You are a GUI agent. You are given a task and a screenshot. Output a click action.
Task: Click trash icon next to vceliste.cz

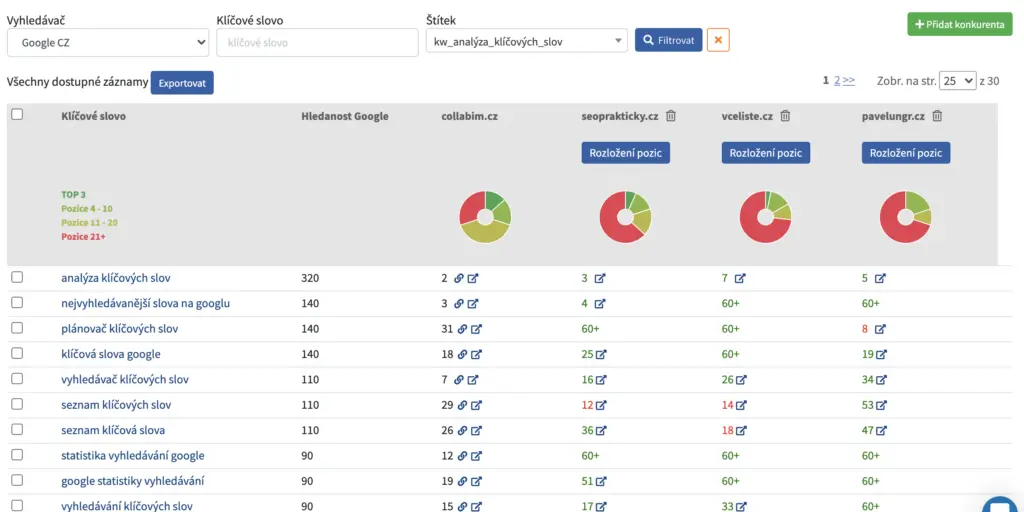785,116
